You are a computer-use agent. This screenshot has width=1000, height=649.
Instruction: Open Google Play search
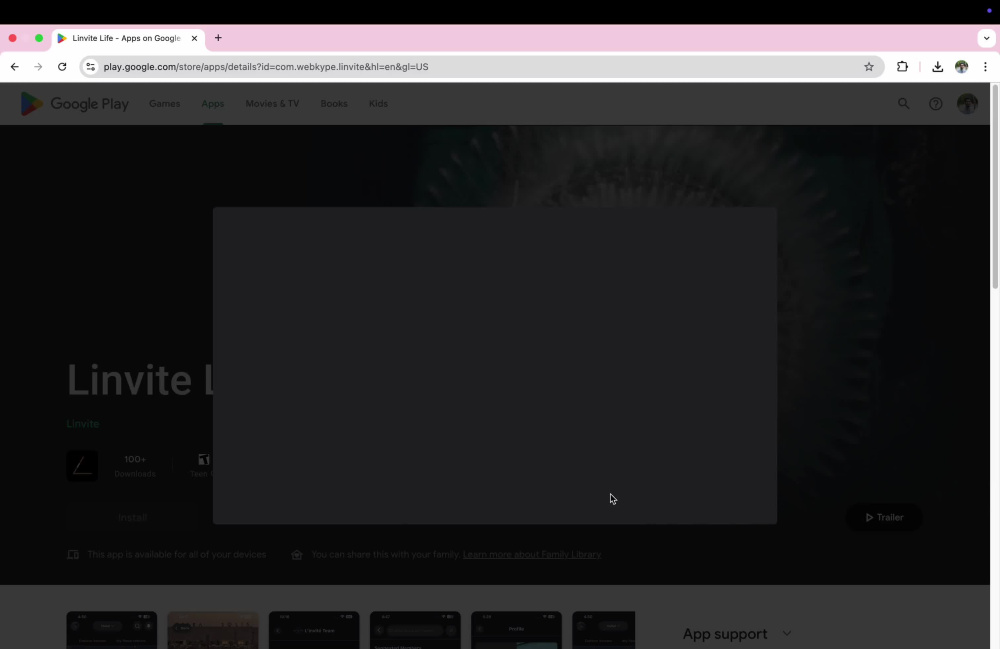click(x=903, y=103)
